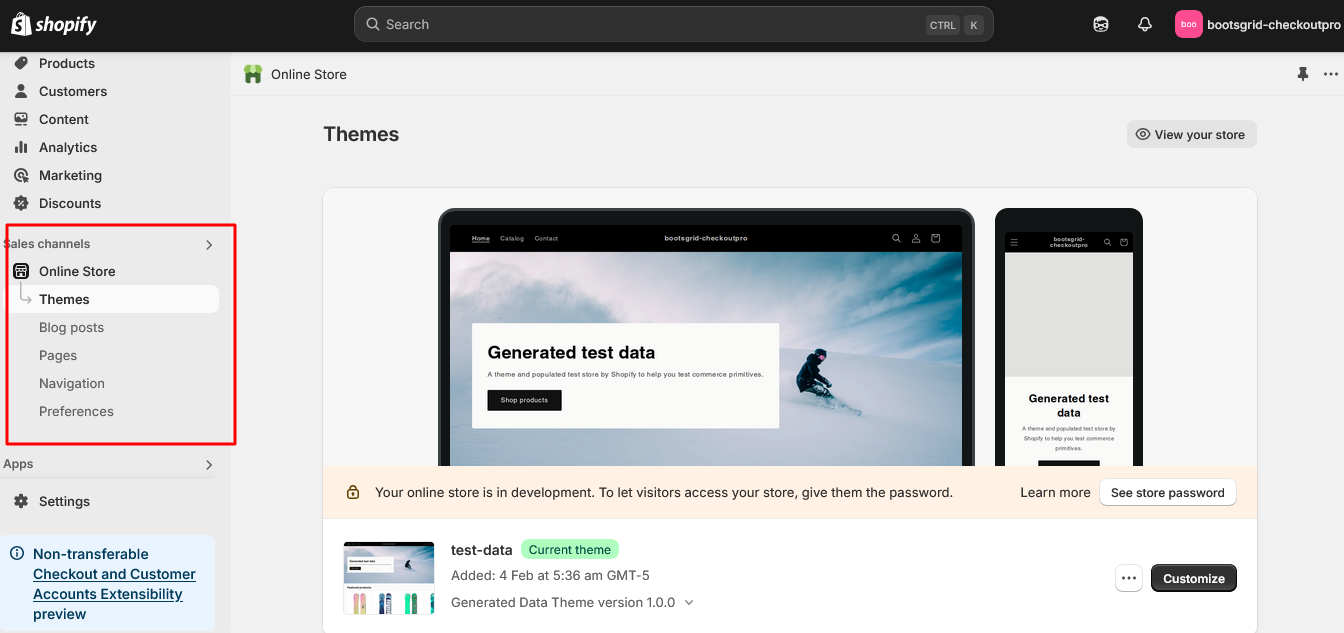Click View your store button
1344x633 pixels.
[1191, 134]
